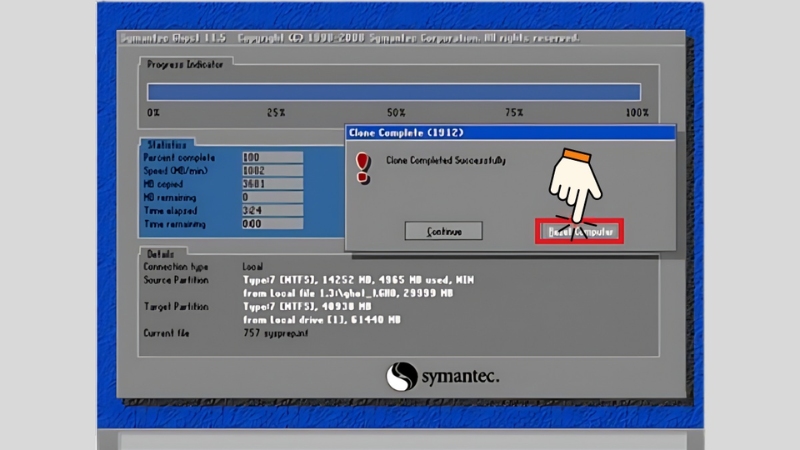This screenshot has width=800, height=450.
Task: Select the Speed (MB/min) value field
Action: 272,171
